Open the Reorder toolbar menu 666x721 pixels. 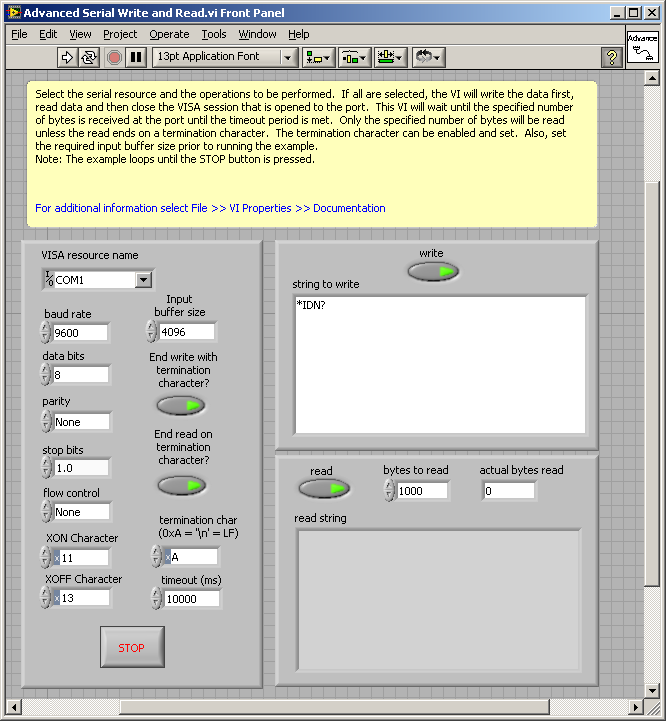pyautogui.click(x=428, y=57)
